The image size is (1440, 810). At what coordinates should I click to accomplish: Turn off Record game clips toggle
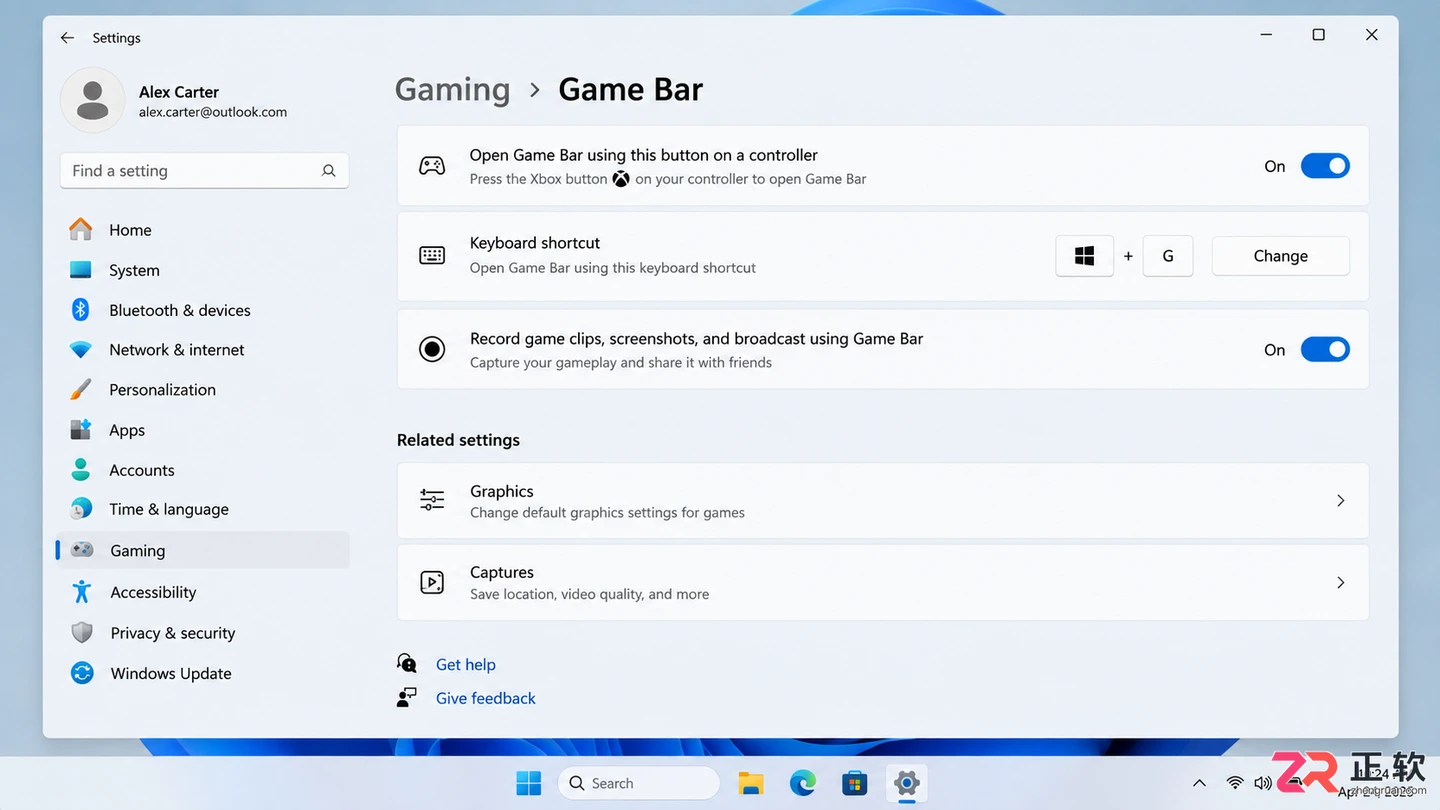(1325, 349)
